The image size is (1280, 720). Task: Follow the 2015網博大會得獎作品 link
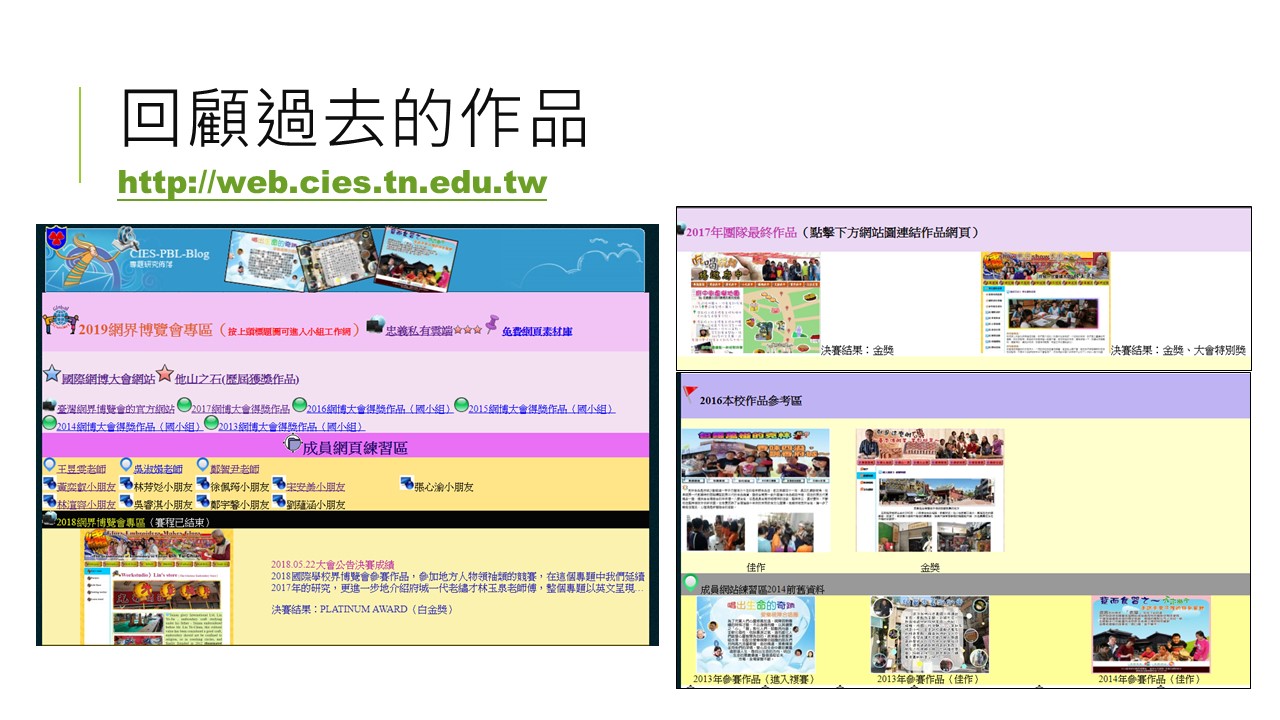[541, 409]
